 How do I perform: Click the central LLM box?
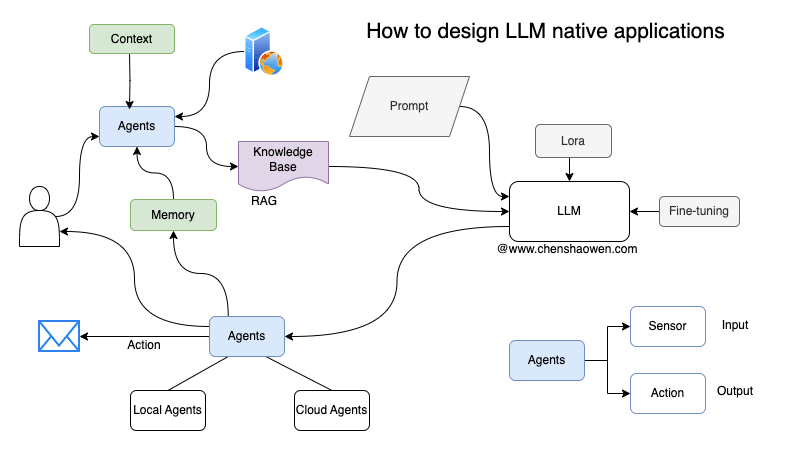(569, 211)
